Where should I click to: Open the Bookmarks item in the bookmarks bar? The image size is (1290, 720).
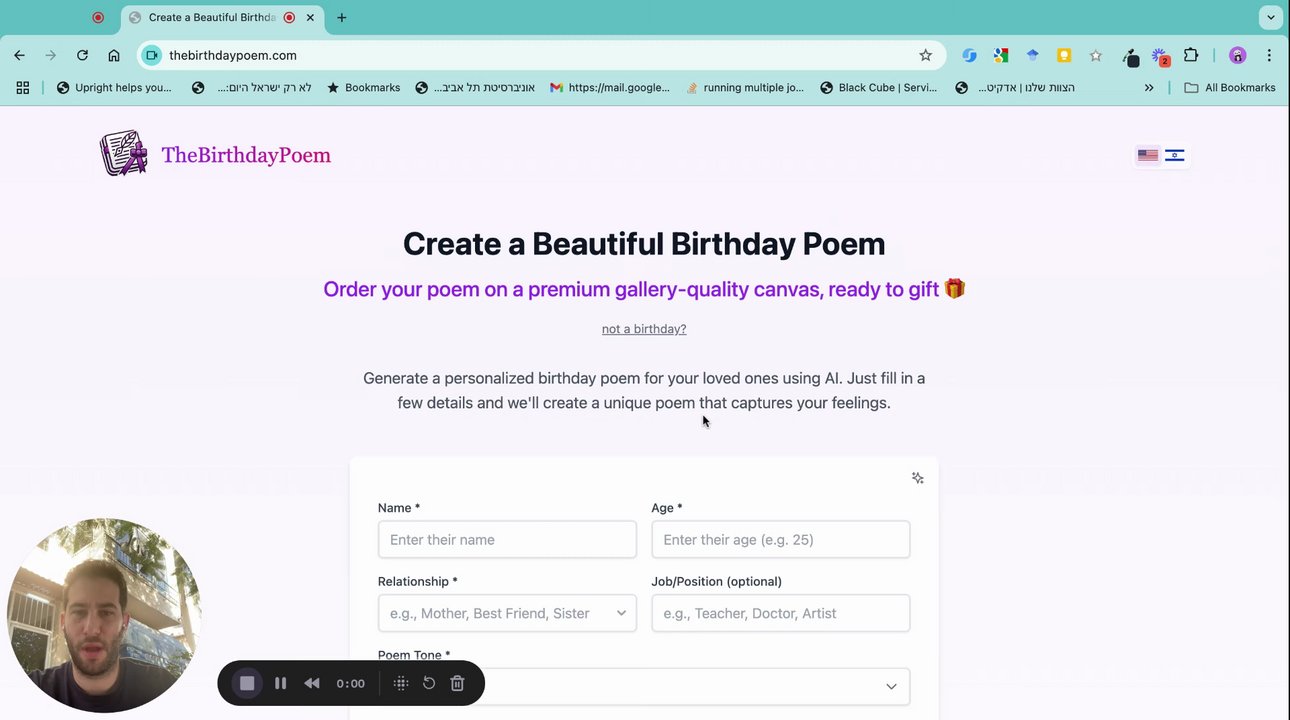click(364, 88)
